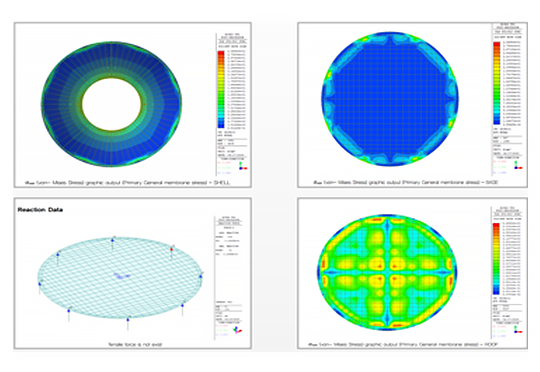The image size is (540, 372).
Task: Click the axis triad icon in the SHELL plot
Action: click(x=242, y=166)
